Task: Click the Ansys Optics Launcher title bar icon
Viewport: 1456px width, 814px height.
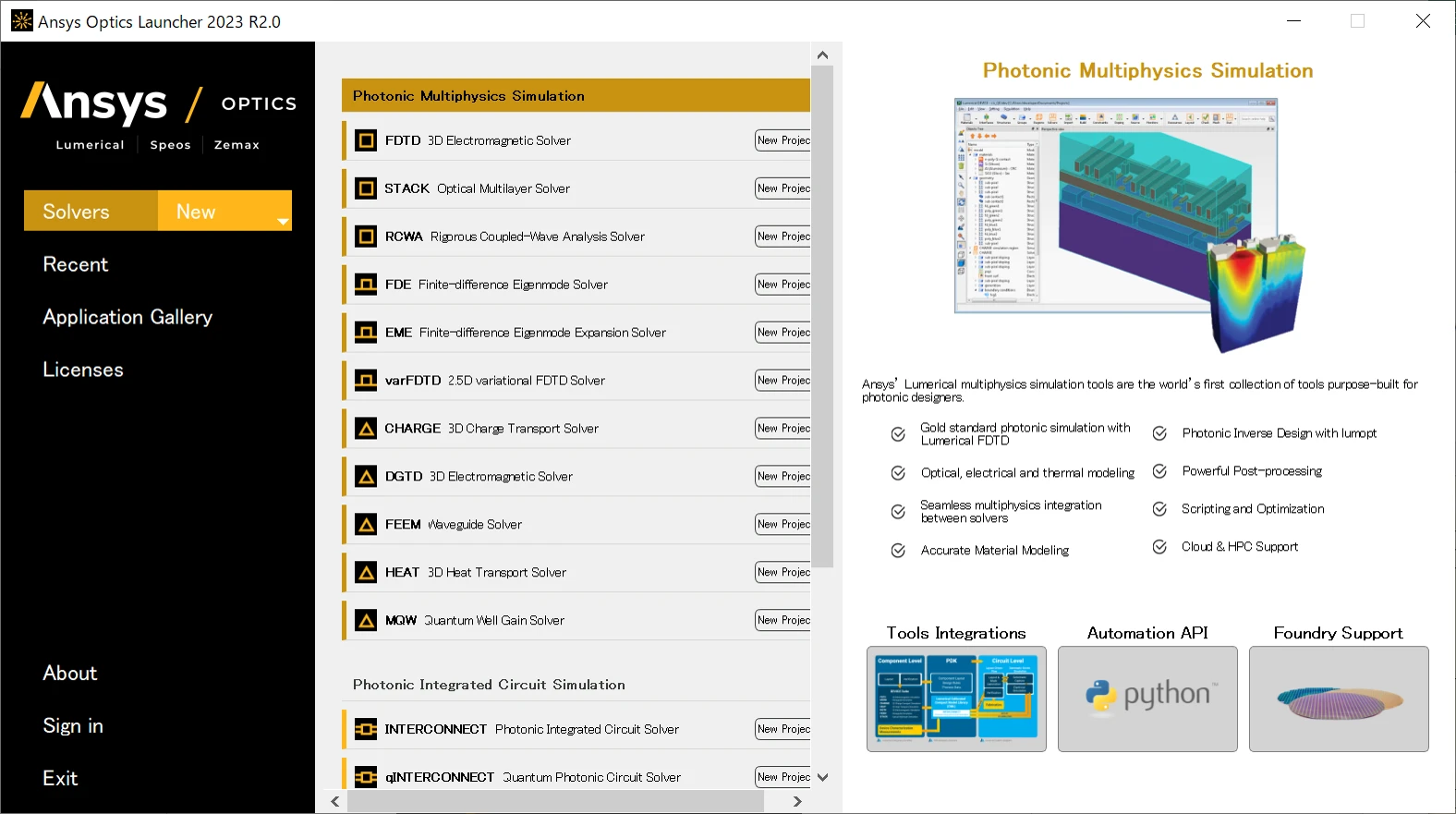Action: tap(21, 20)
